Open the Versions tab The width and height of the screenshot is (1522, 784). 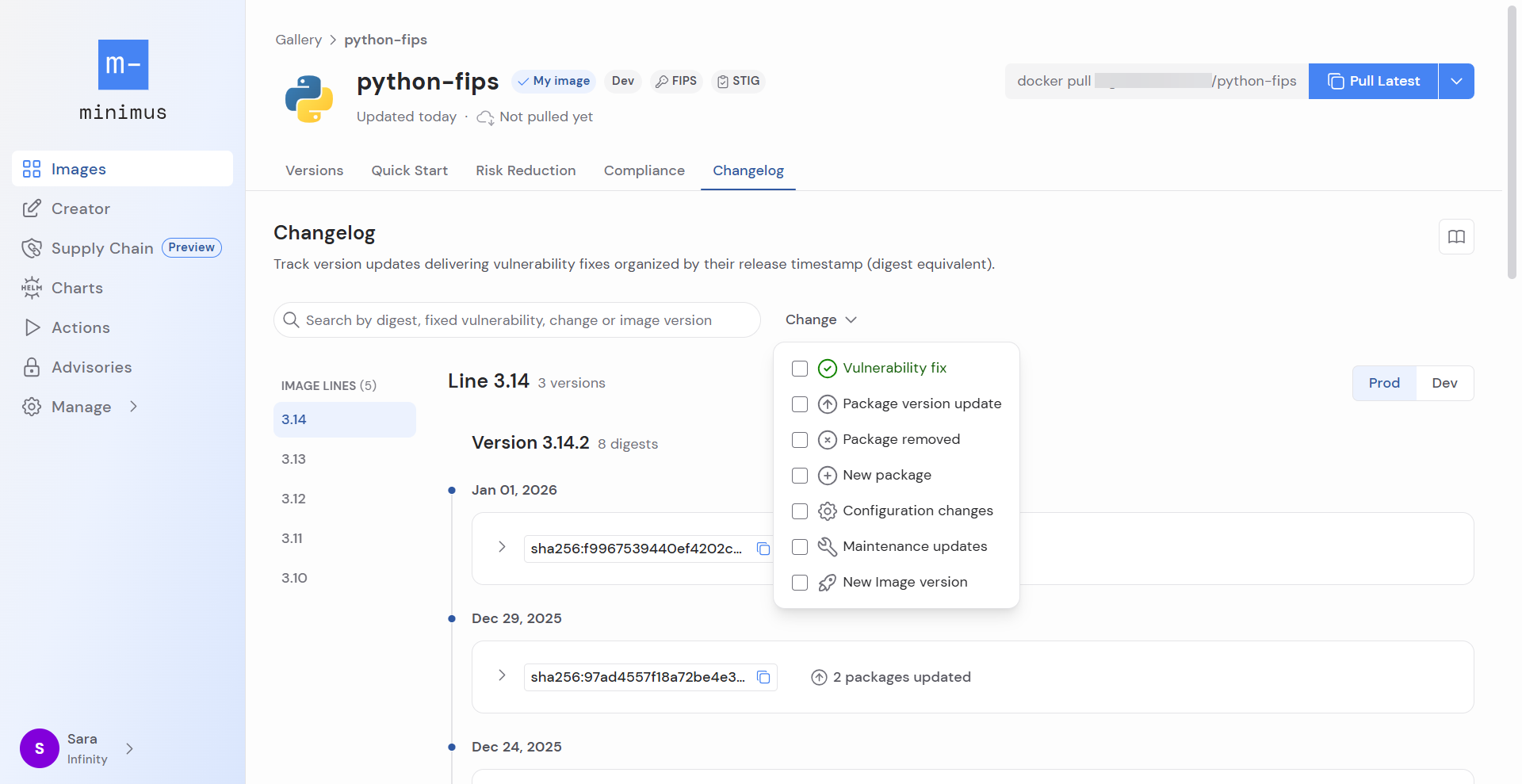[314, 170]
